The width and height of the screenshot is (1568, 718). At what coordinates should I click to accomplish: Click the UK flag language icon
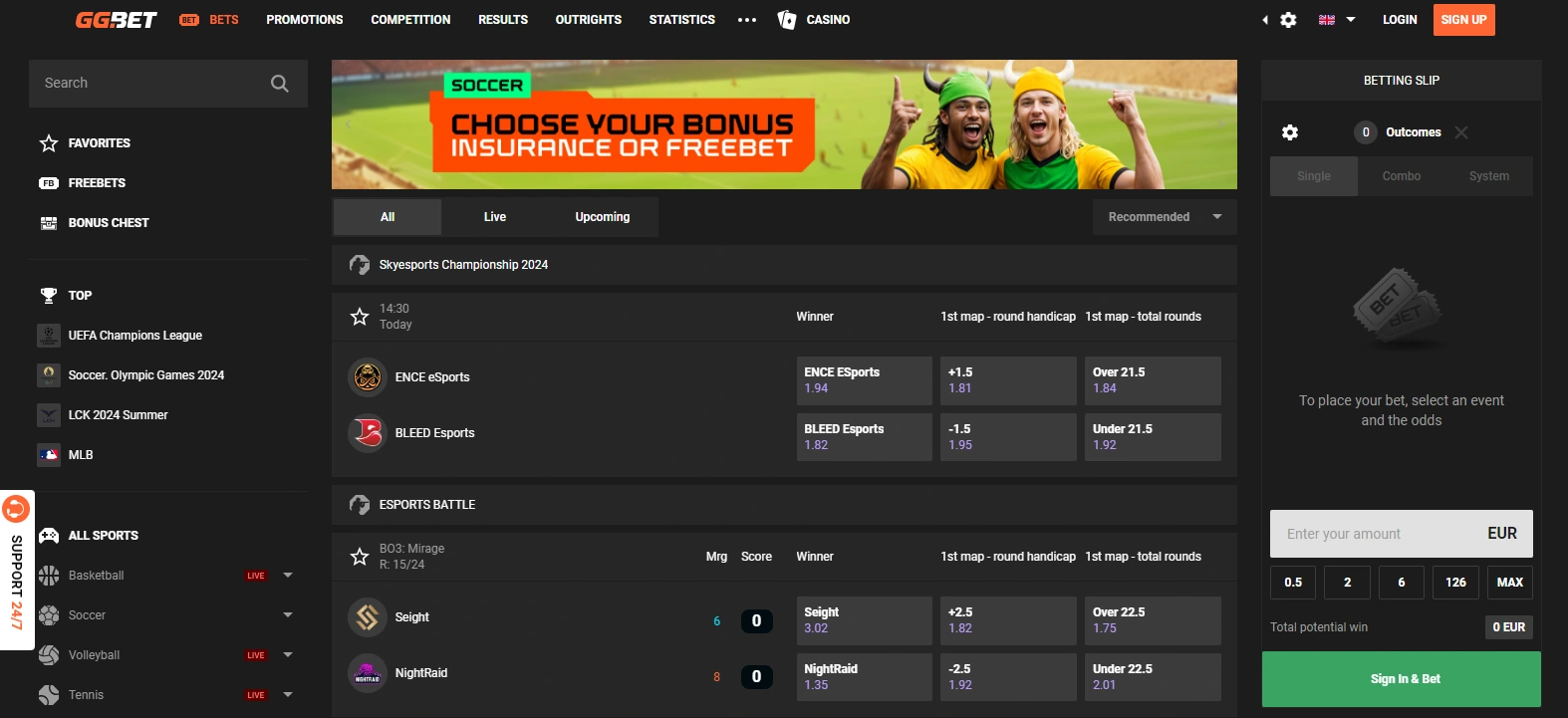[x=1327, y=20]
